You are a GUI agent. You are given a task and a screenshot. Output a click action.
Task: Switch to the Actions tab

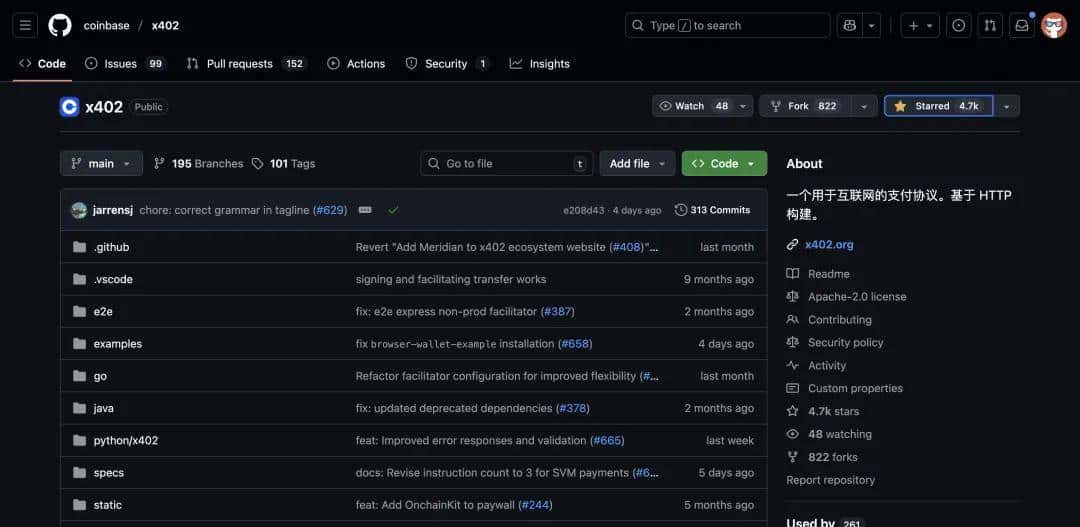coord(356,63)
